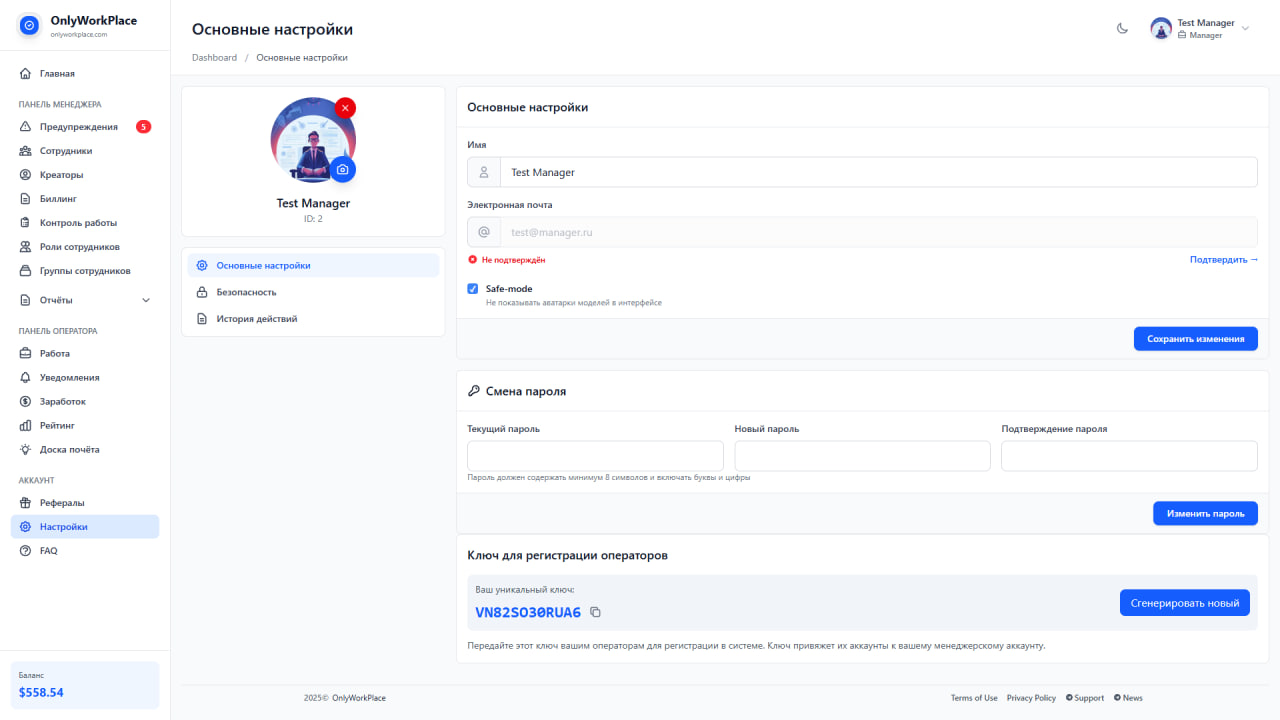Follow the Подтвердить email link
This screenshot has width=1280, height=720.
click(x=1222, y=259)
